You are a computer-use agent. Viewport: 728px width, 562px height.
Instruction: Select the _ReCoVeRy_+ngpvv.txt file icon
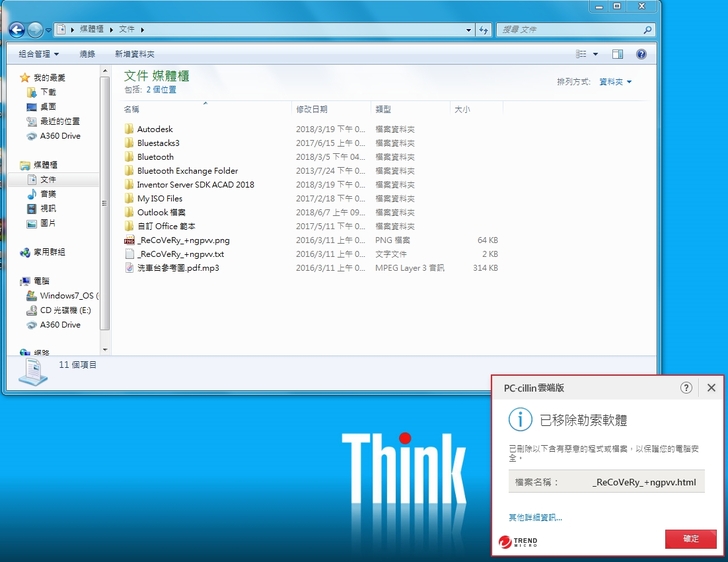(129, 254)
